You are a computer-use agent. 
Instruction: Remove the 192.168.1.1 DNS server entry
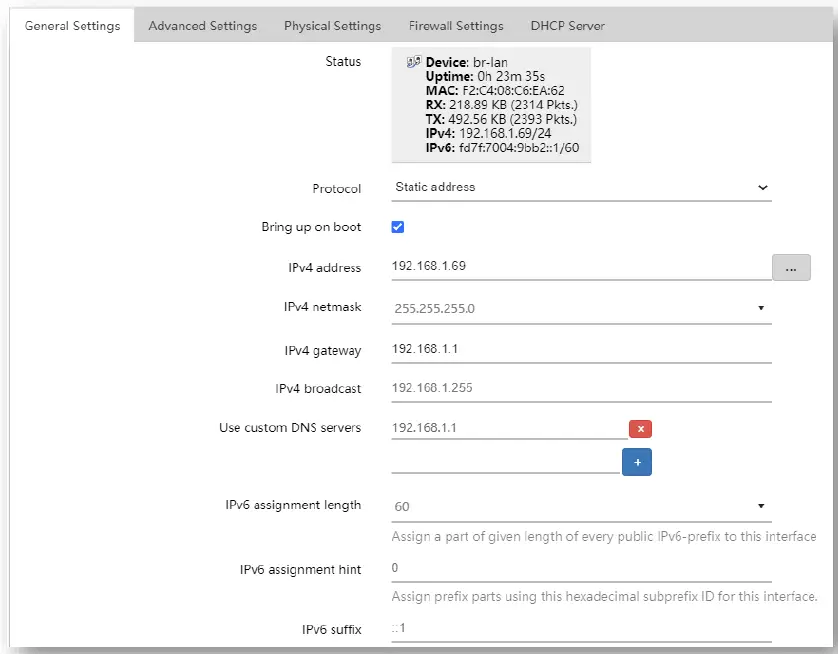(640, 429)
